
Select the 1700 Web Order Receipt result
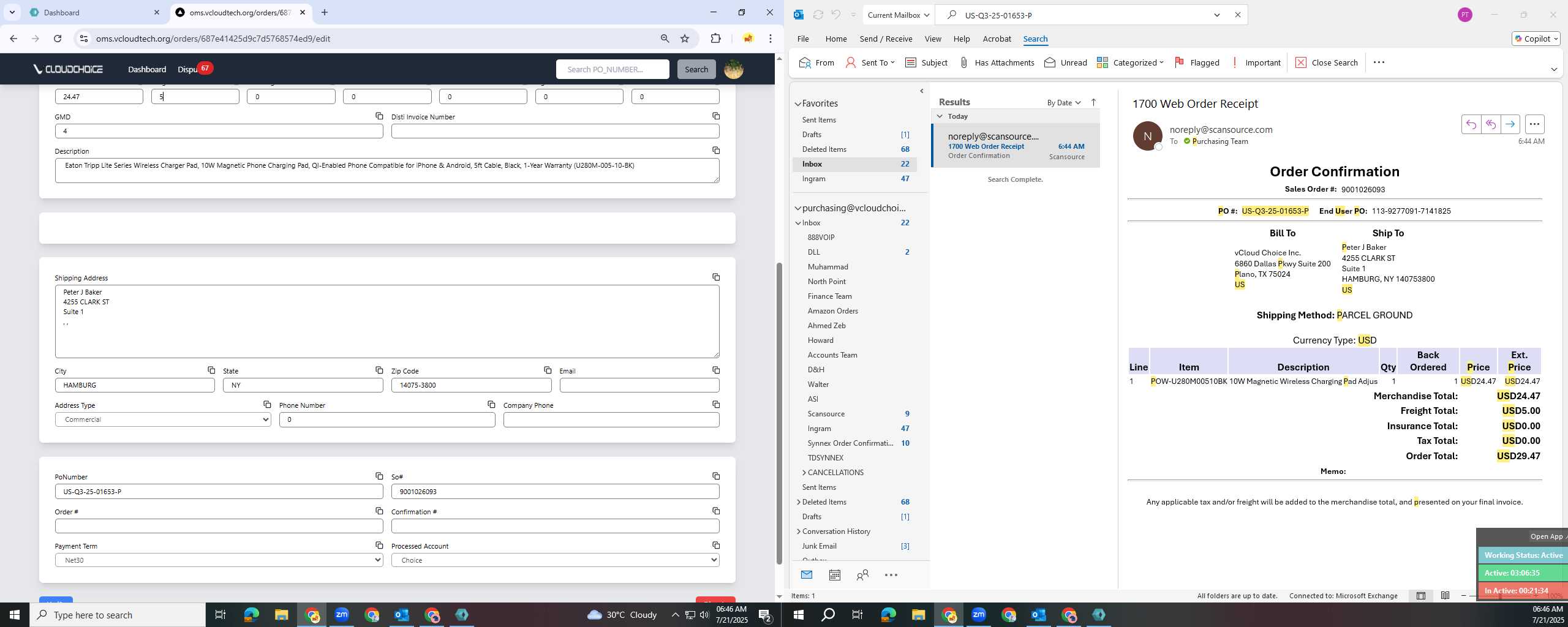1016,146
